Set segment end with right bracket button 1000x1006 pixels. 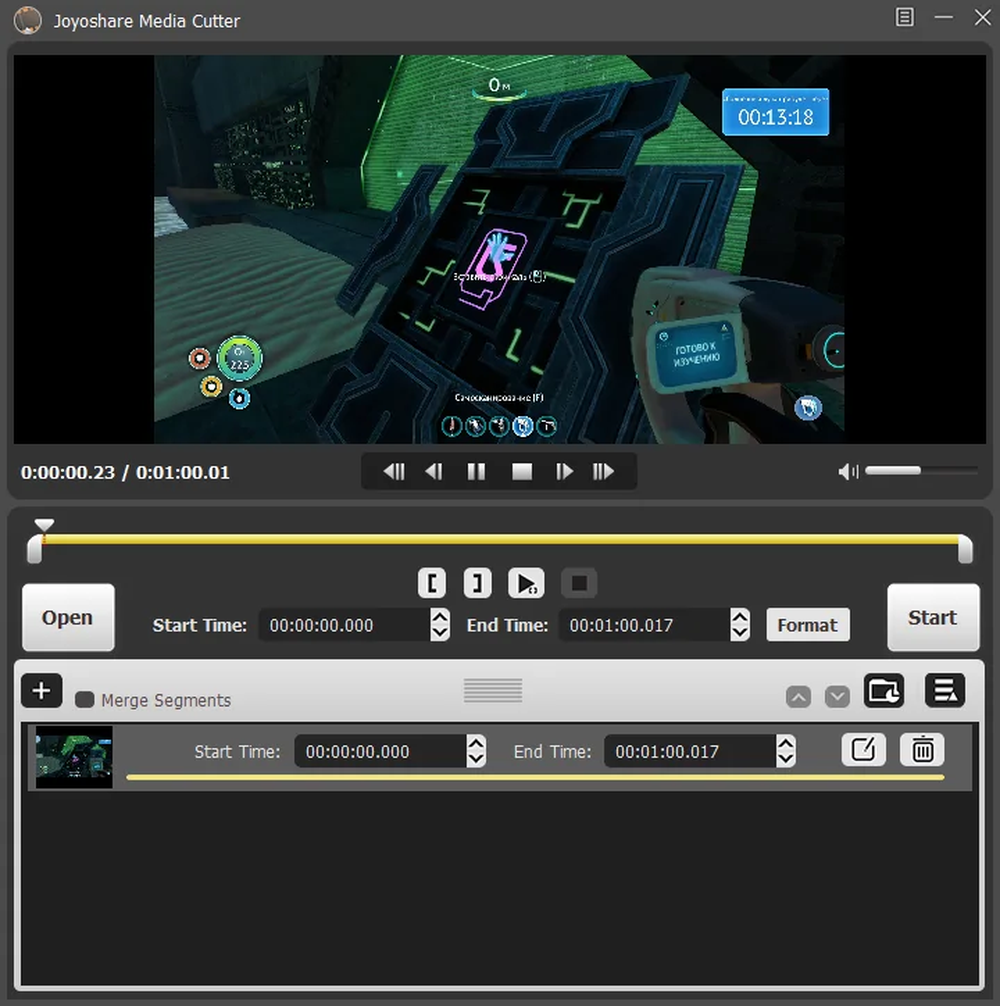point(477,583)
